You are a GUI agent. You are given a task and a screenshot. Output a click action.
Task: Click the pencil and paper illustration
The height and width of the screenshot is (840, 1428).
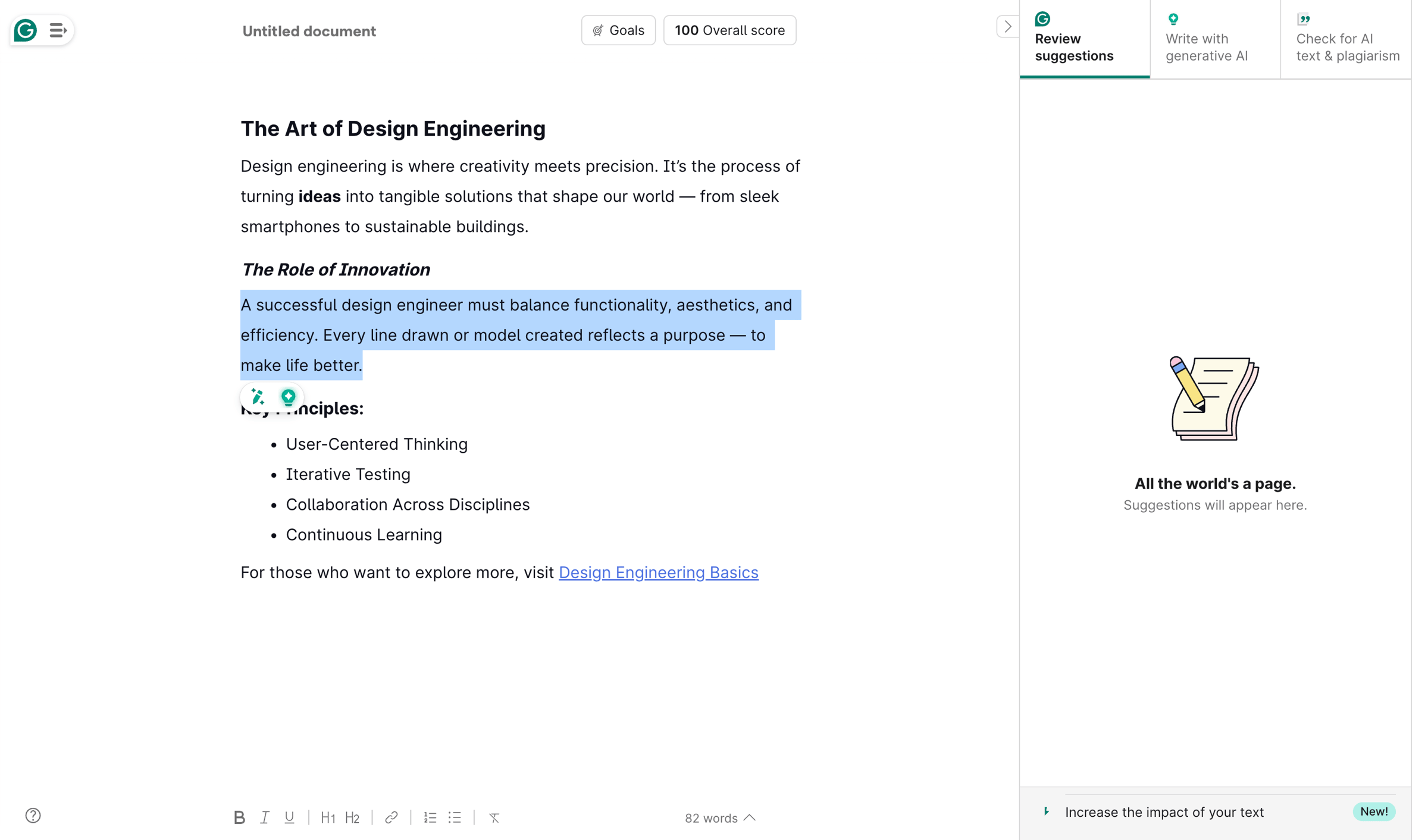click(x=1214, y=398)
